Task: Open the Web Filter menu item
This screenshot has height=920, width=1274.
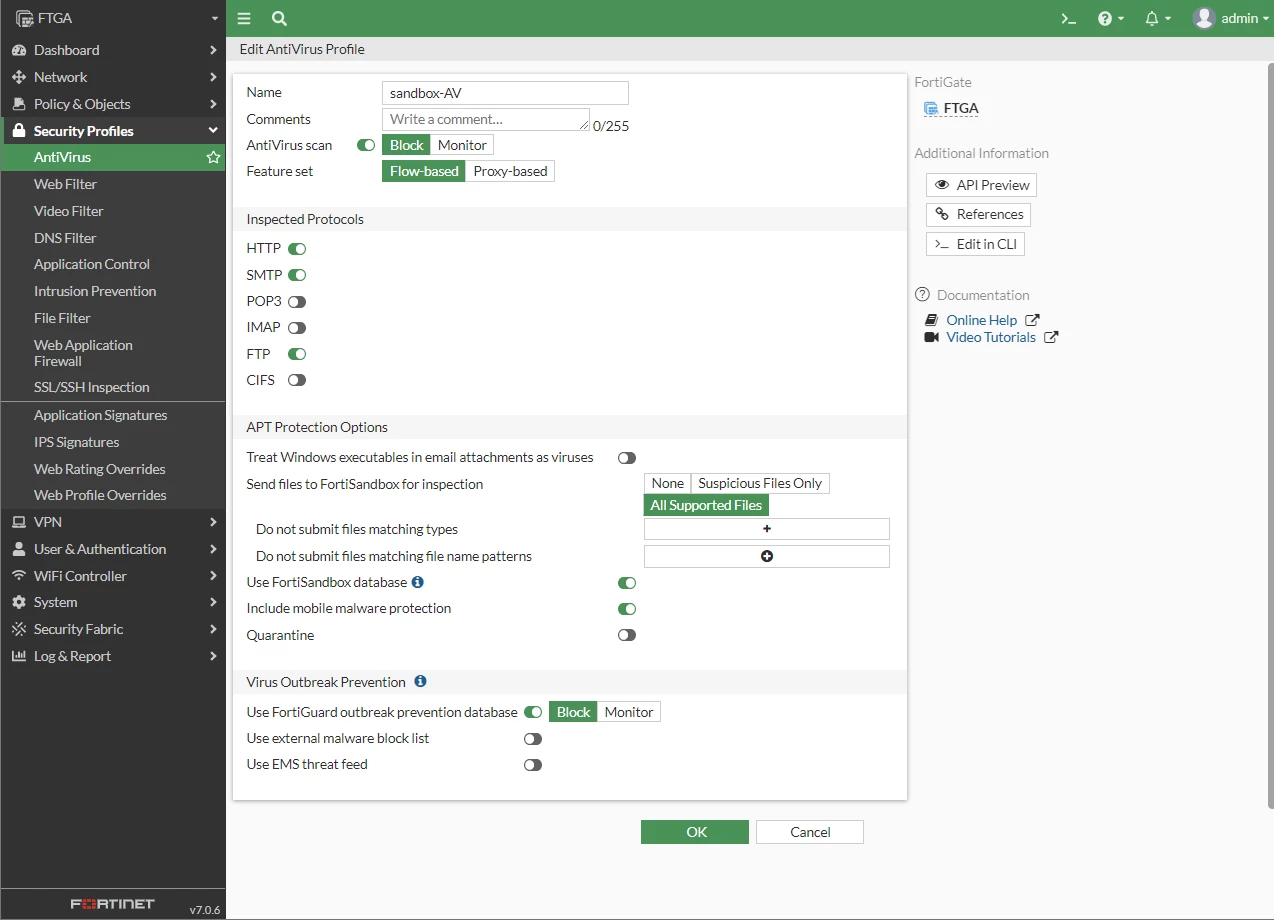Action: tap(113, 184)
